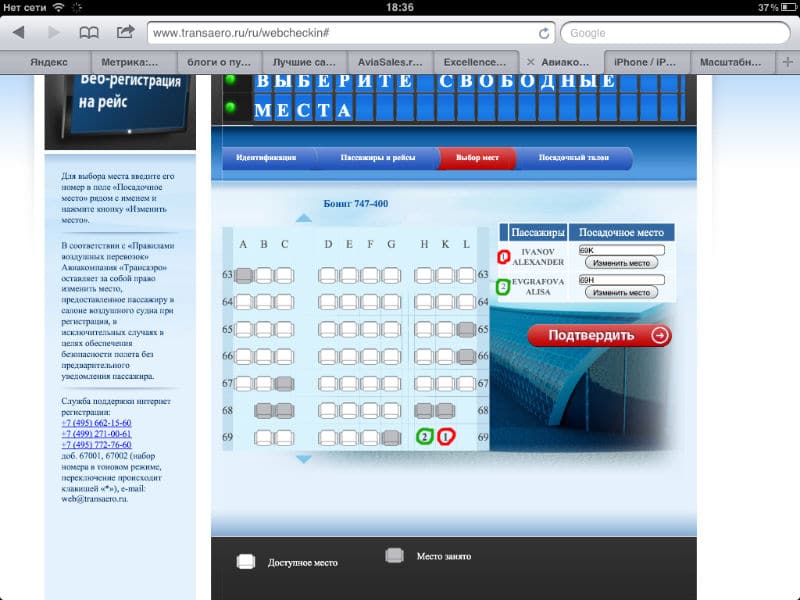The width and height of the screenshot is (800, 600).
Task: Choose free seat 64A in the seat map
Action: [244, 302]
